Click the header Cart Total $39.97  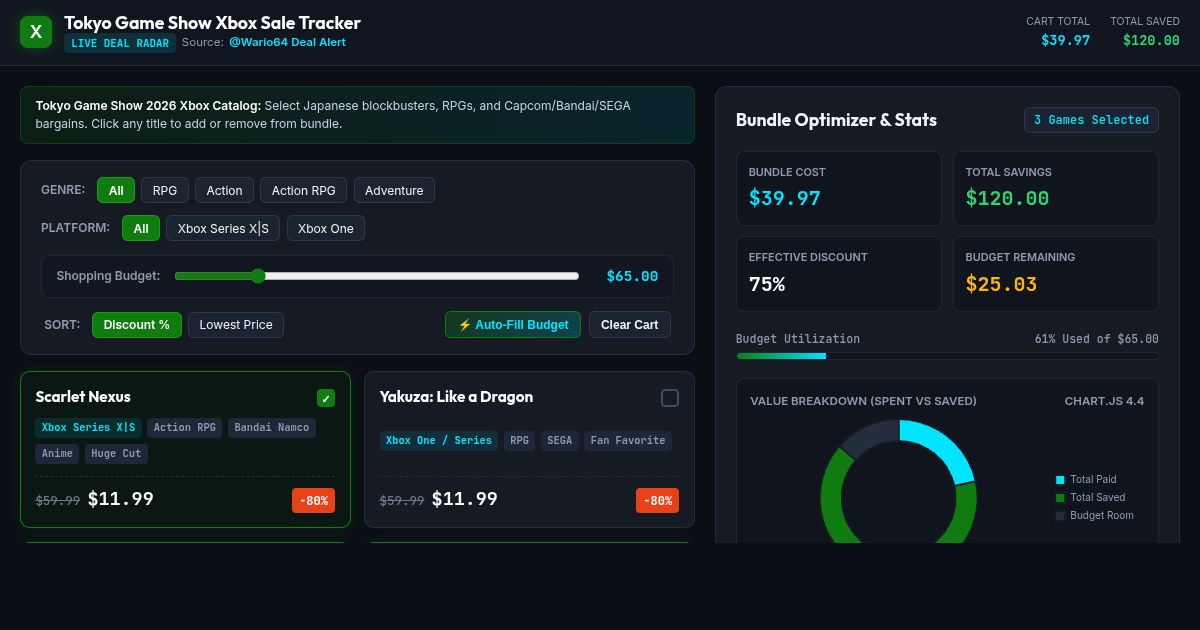pyautogui.click(x=1065, y=40)
